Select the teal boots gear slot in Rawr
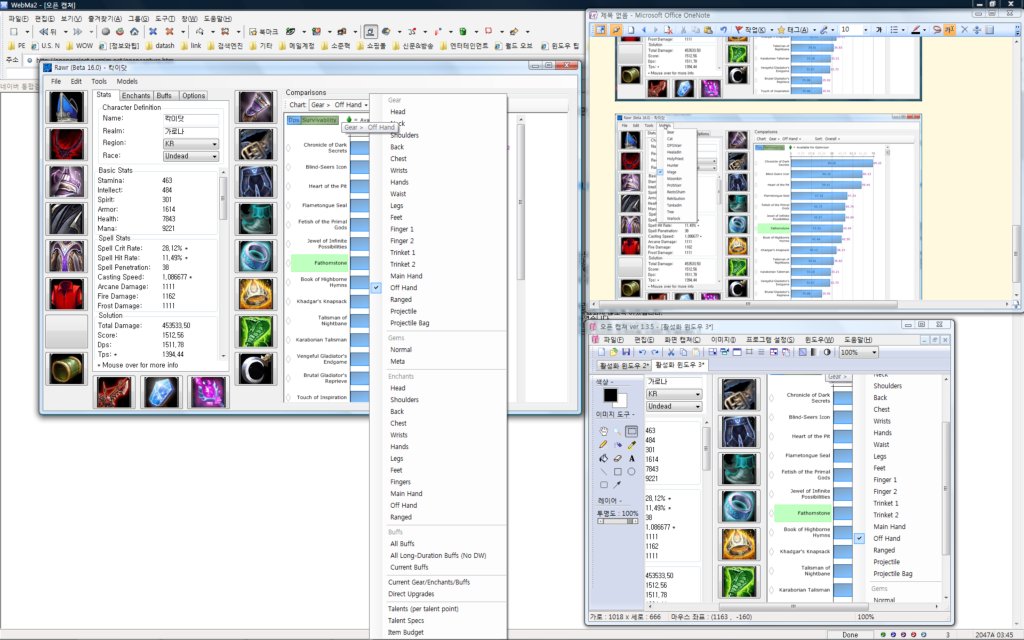The height and width of the screenshot is (640, 1024). coord(256,219)
